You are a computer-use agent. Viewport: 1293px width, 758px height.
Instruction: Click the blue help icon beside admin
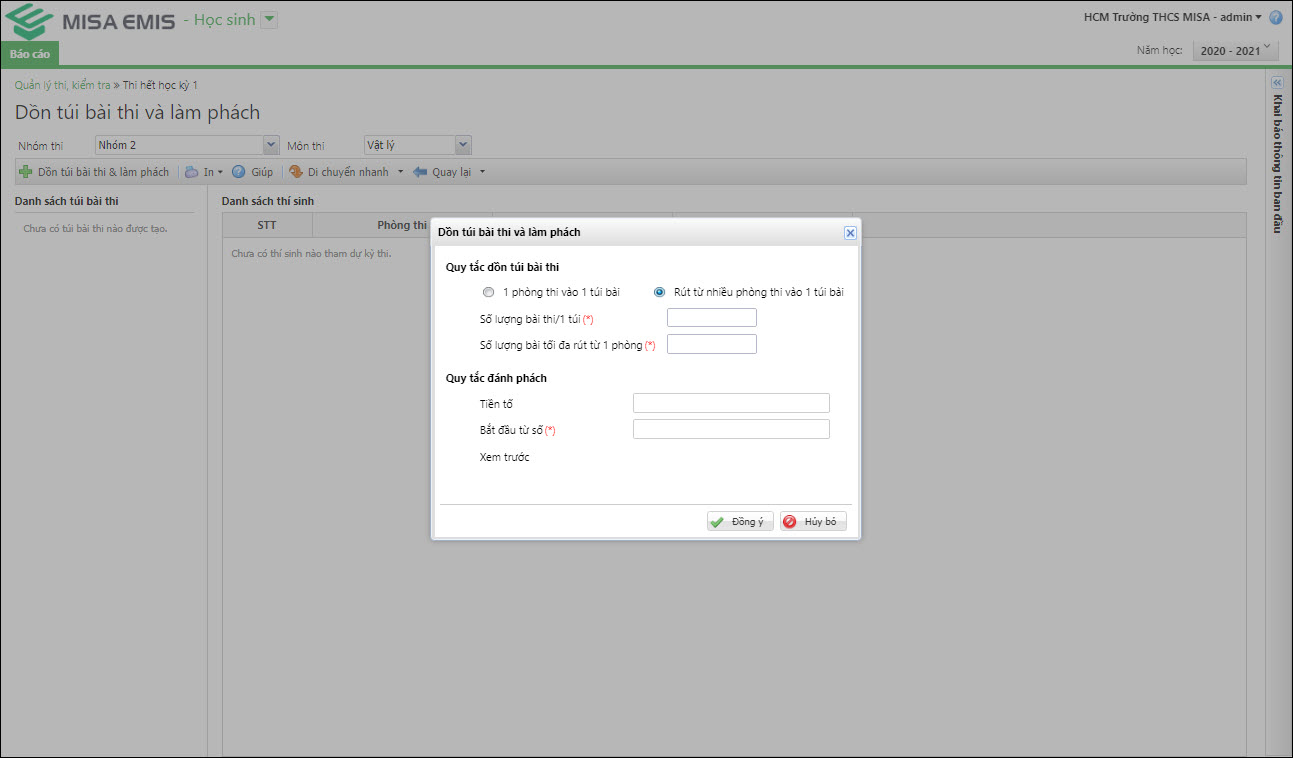(x=1276, y=18)
